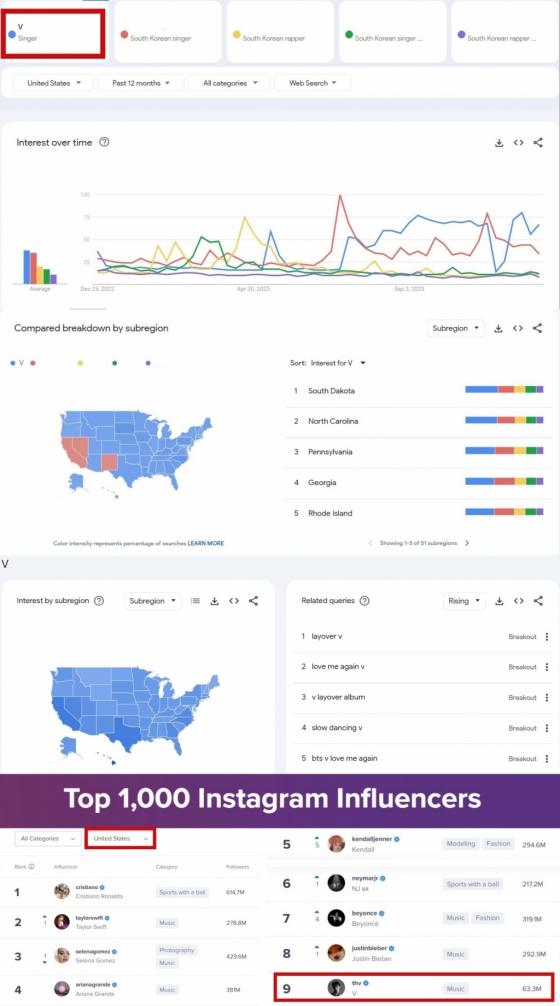560x1006 pixels.
Task: Share the Compared breakdown by subregion panel
Action: 538,328
